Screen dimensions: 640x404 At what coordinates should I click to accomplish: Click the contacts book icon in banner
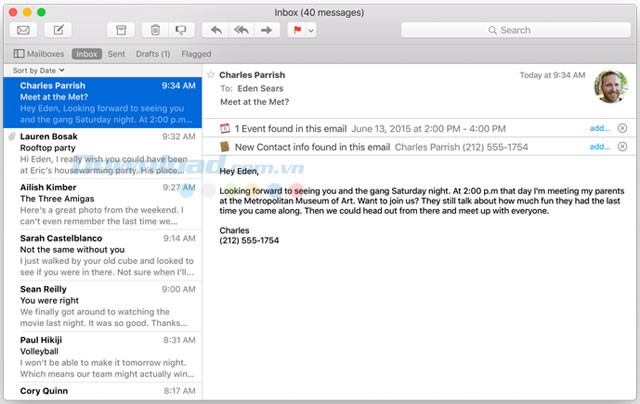225,147
